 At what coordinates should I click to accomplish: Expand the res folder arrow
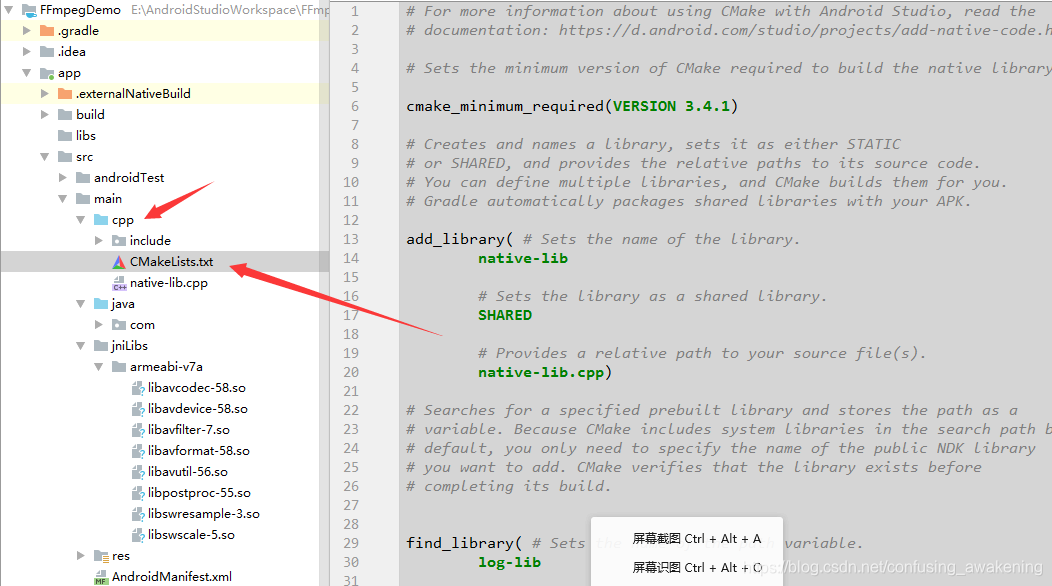pyautogui.click(x=81, y=556)
